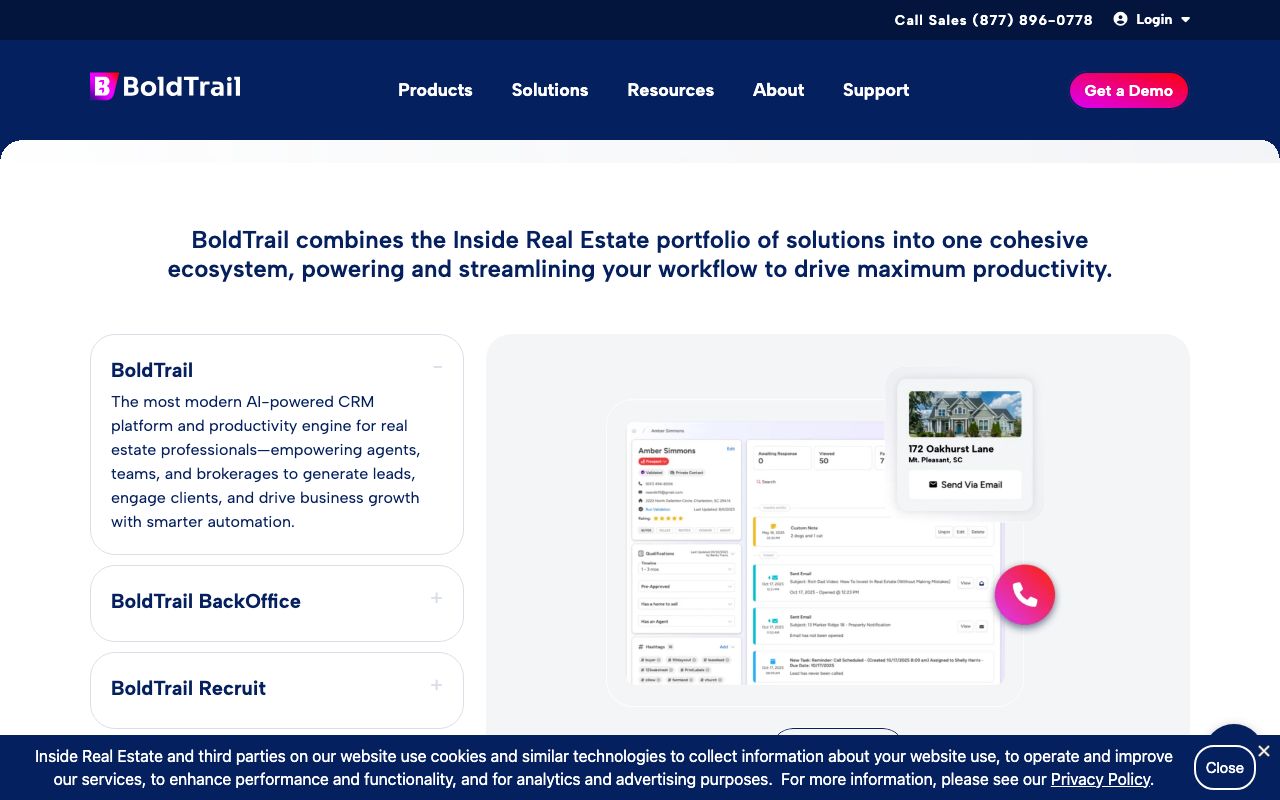Collapse the BoldTrail accordion section
The image size is (1280, 800).
(437, 367)
